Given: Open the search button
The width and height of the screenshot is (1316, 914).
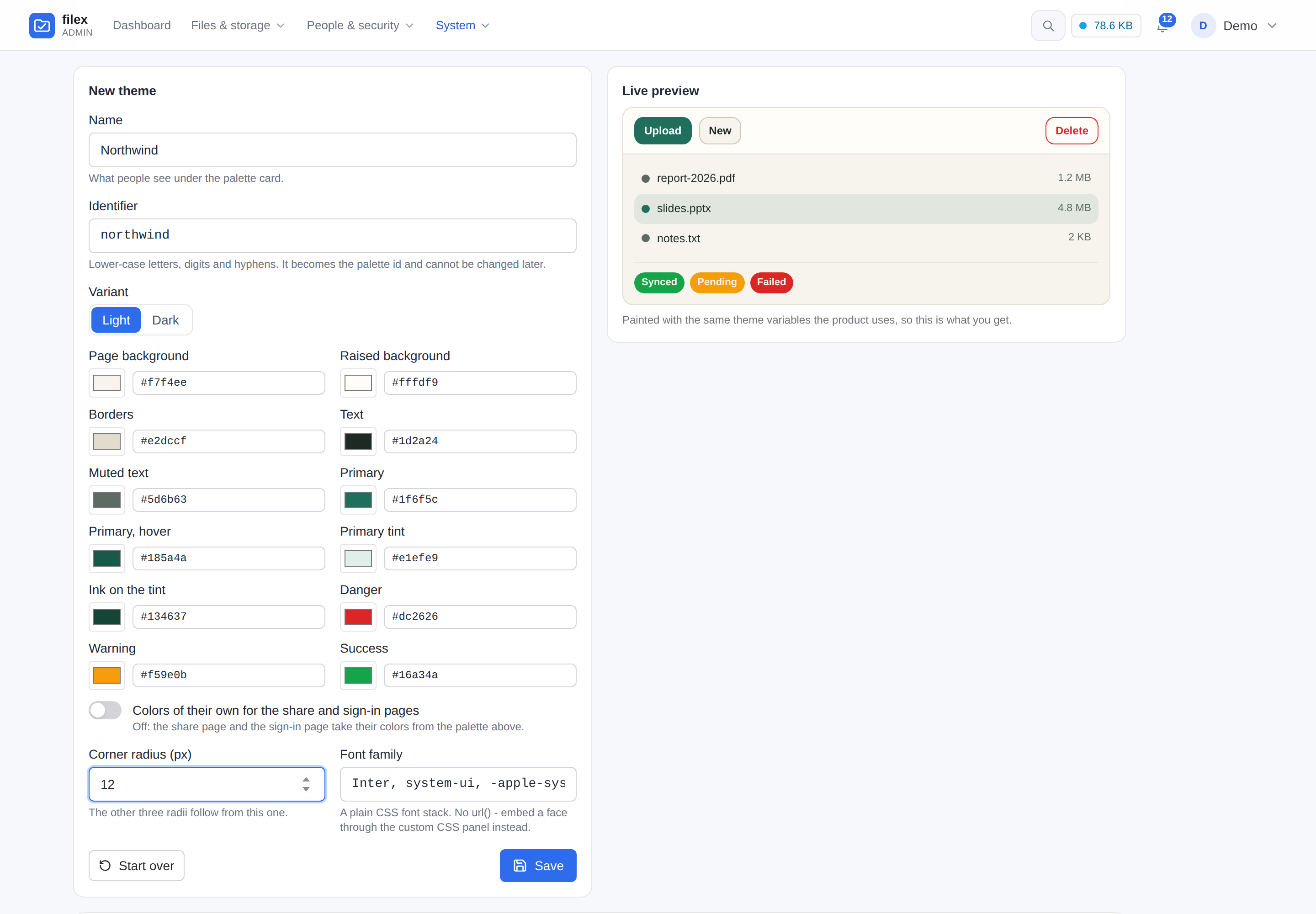Looking at the screenshot, I should [x=1048, y=26].
